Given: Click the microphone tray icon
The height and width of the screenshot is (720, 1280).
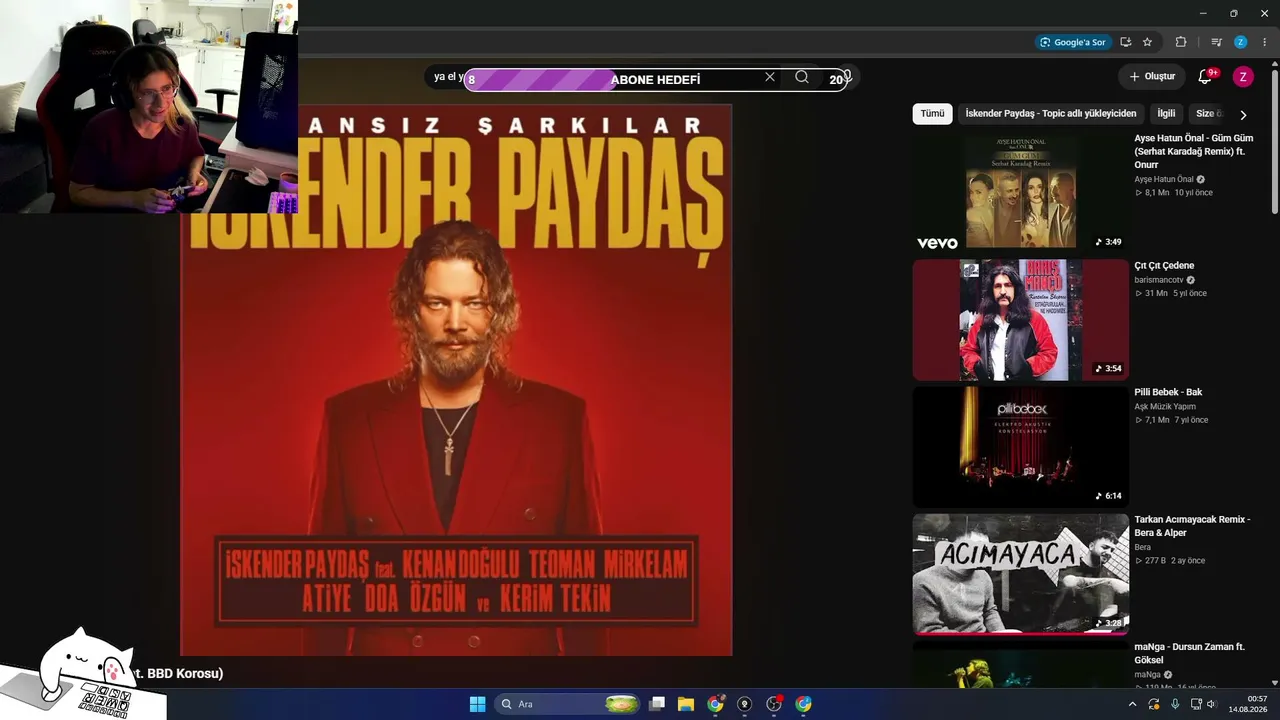Looking at the screenshot, I should click(1175, 704).
